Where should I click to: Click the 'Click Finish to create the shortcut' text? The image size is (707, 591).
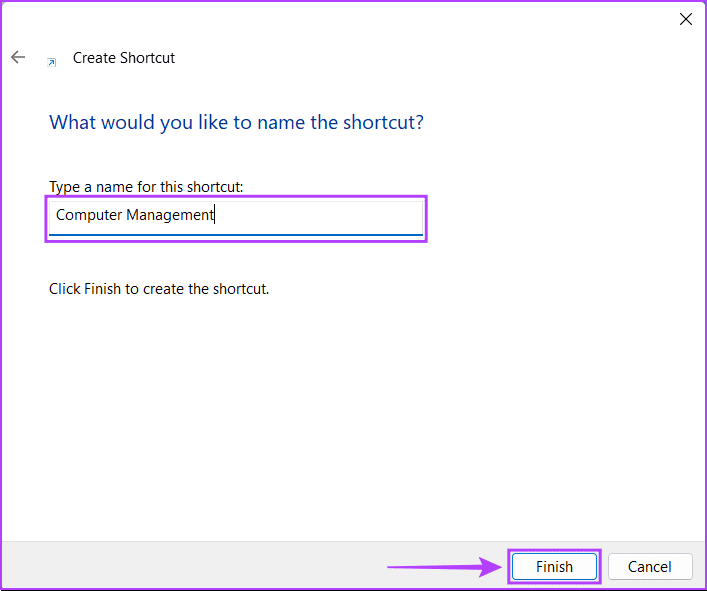coord(159,289)
